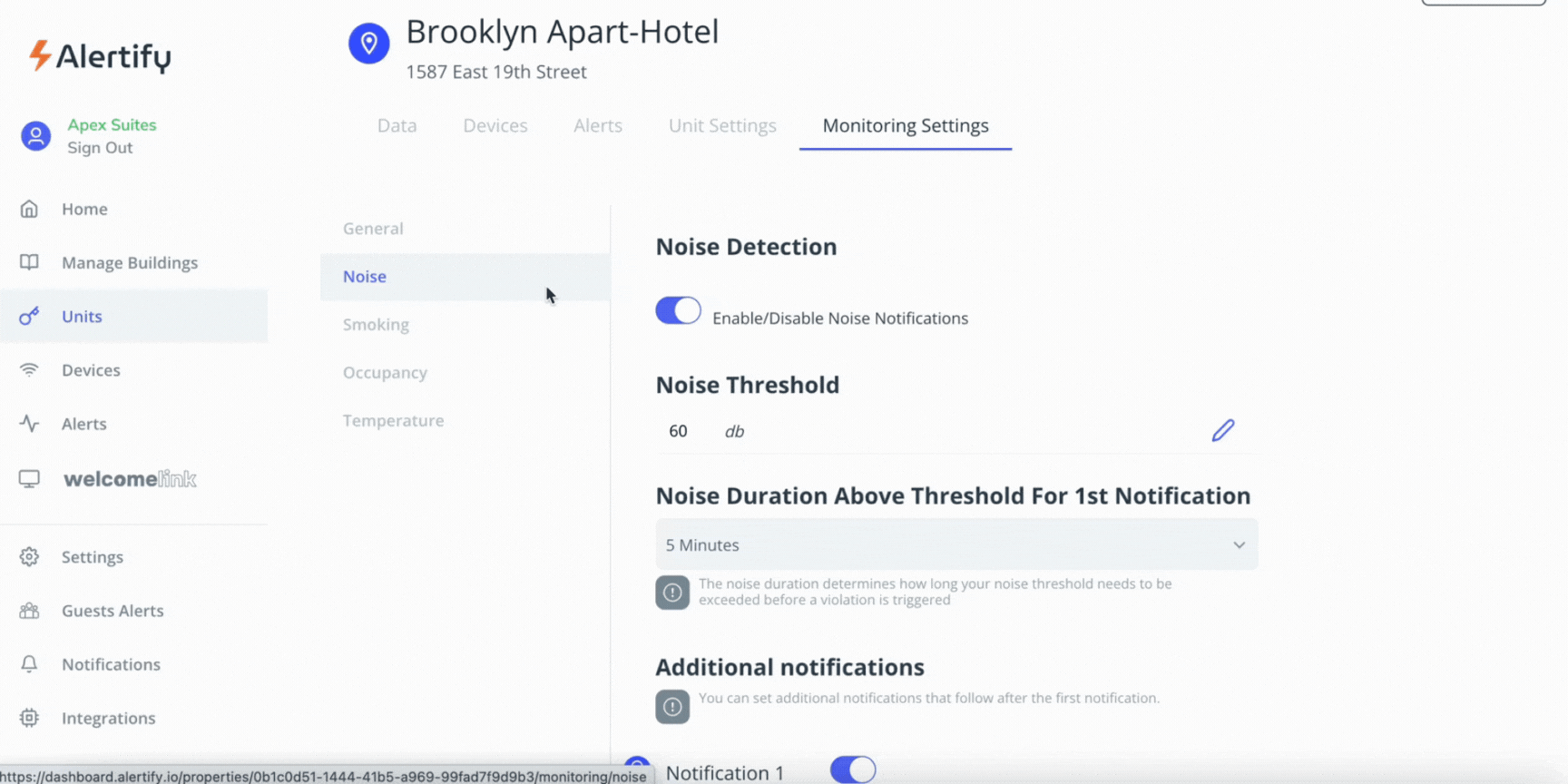This screenshot has width=1568, height=784.
Task: Expand noise duration list via chevron arrow
Action: pyautogui.click(x=1239, y=545)
